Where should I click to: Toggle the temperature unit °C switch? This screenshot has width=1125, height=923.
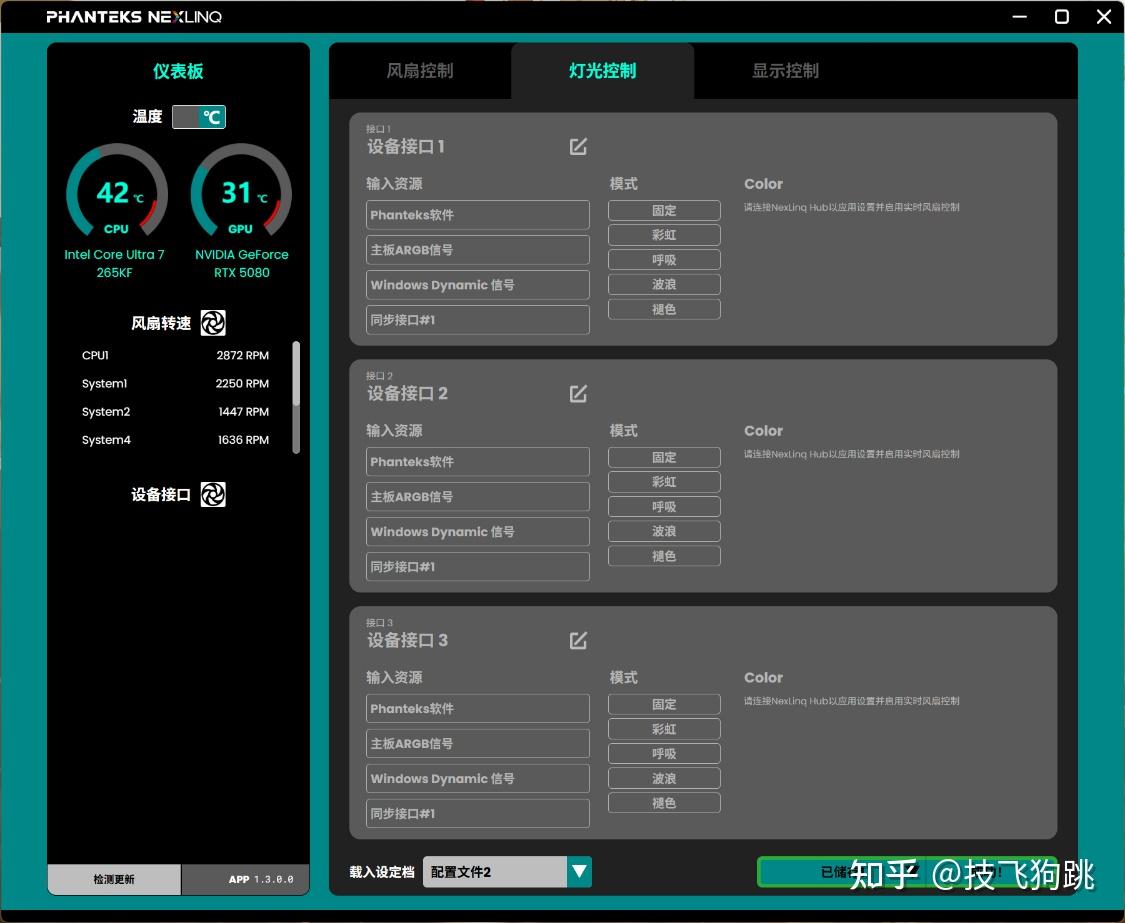click(199, 116)
